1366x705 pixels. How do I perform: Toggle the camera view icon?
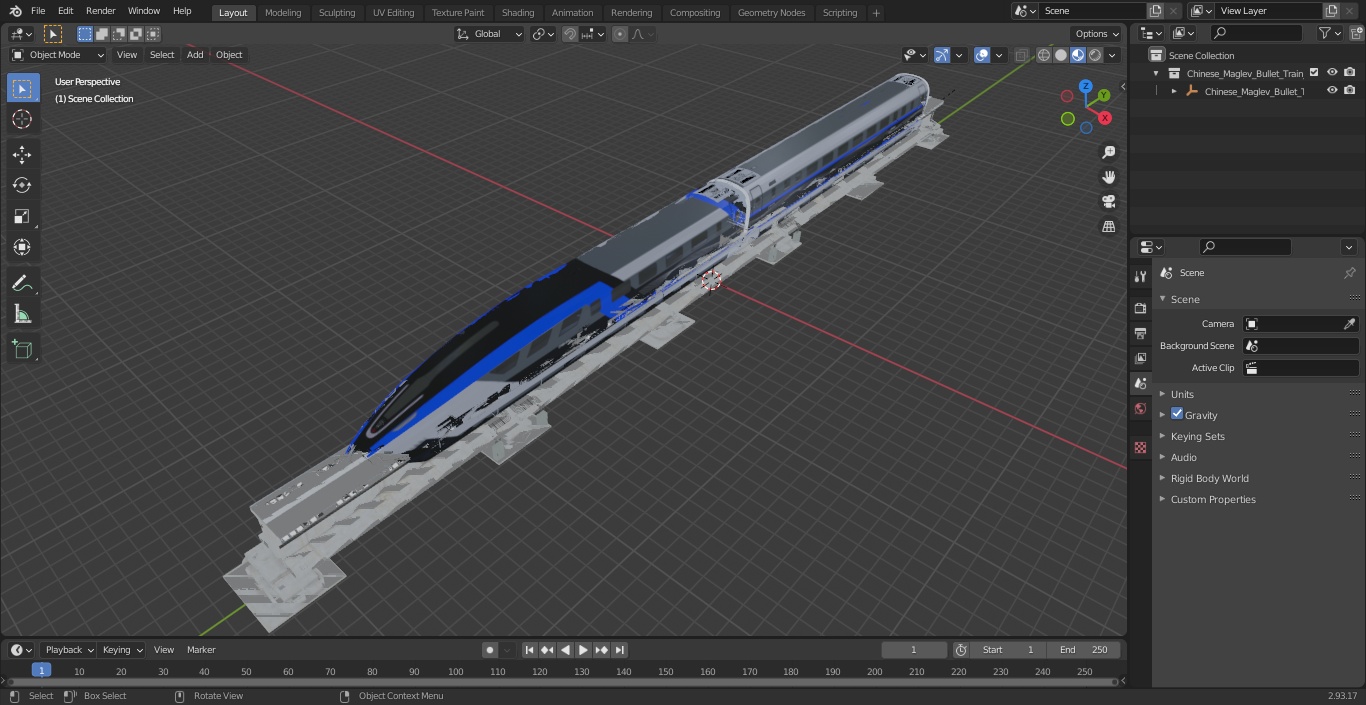coord(1109,202)
